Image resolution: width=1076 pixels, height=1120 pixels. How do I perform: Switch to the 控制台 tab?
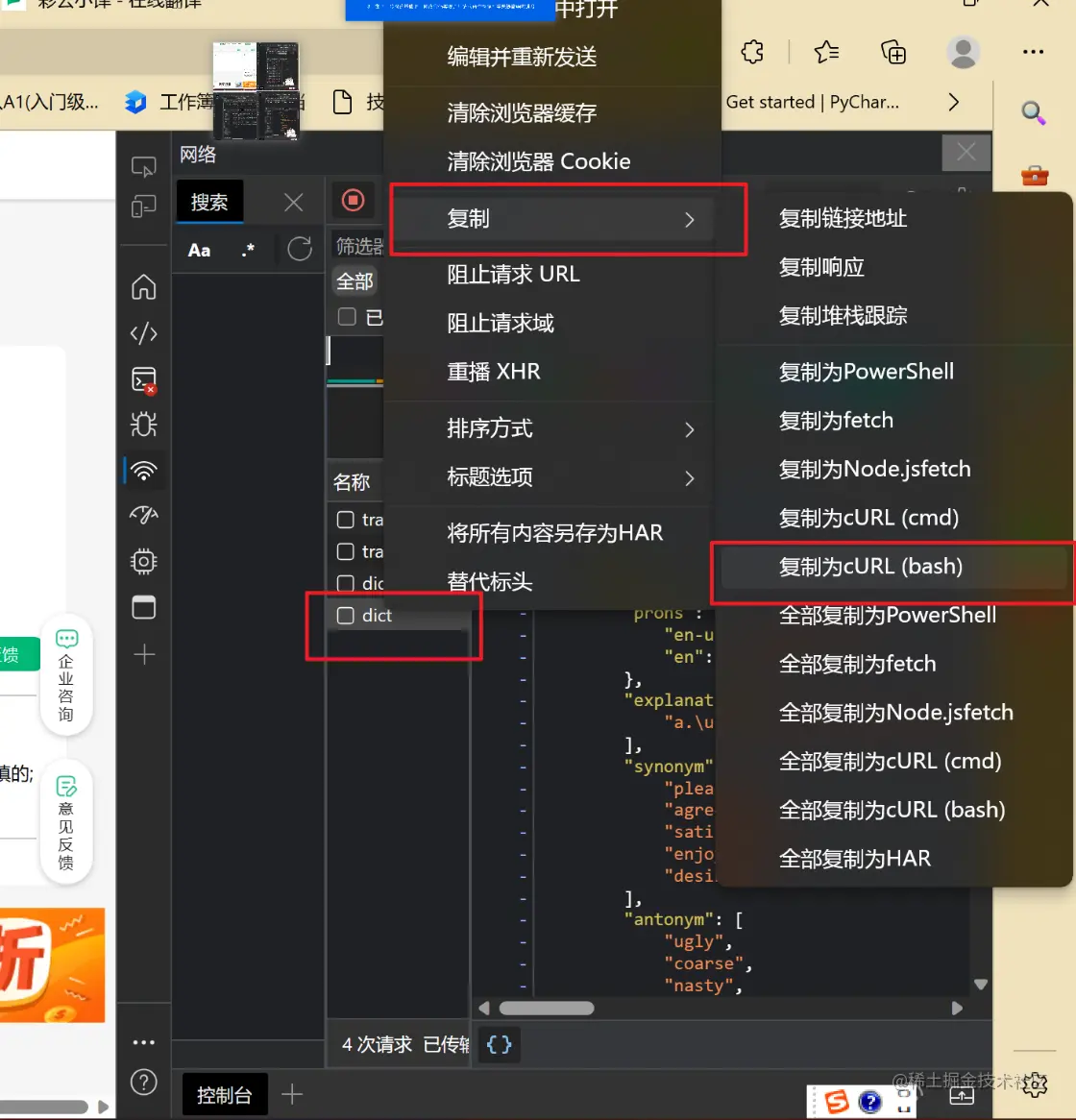(x=224, y=1094)
